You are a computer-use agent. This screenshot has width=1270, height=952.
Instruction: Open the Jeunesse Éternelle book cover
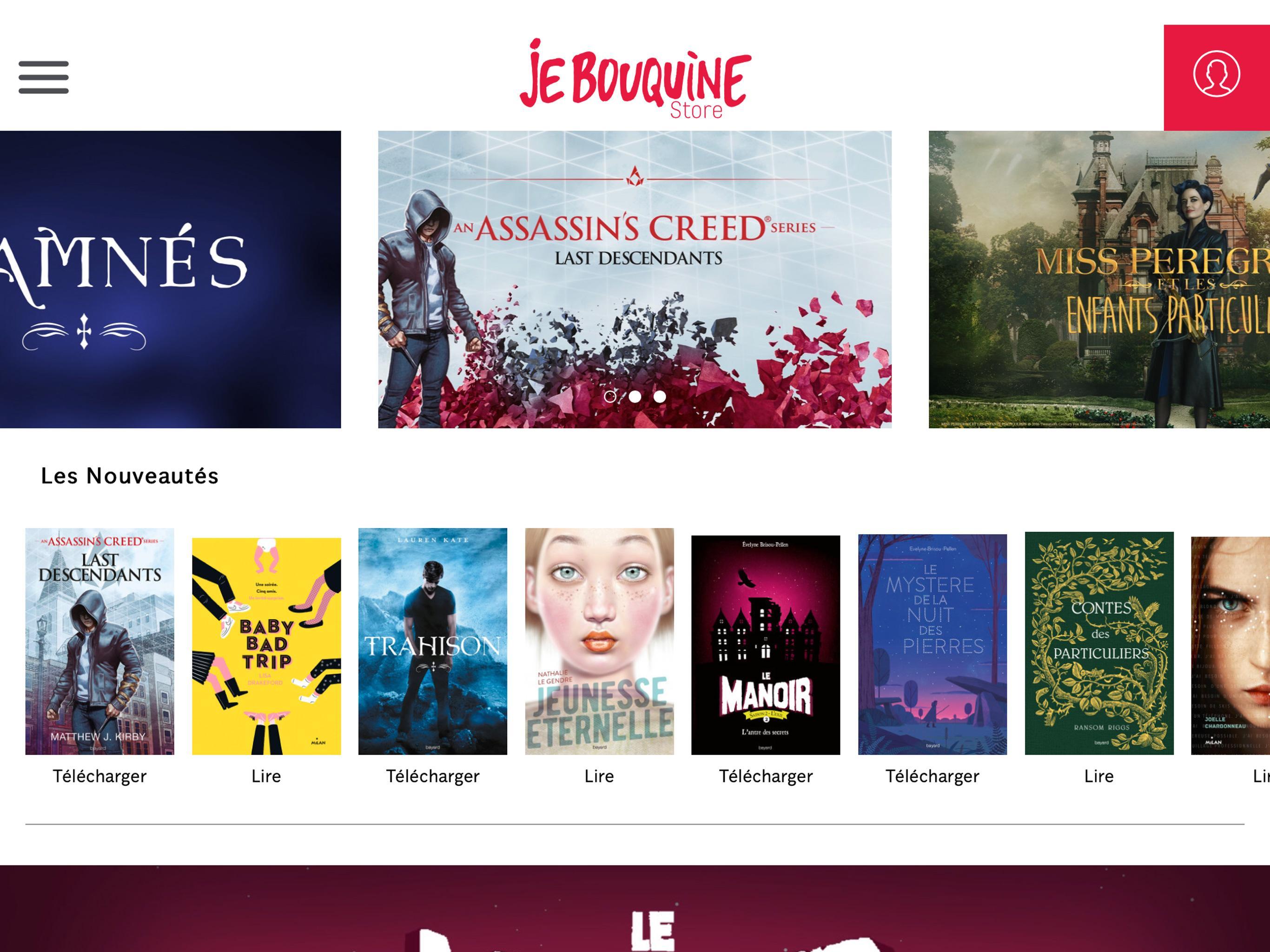[x=599, y=641]
